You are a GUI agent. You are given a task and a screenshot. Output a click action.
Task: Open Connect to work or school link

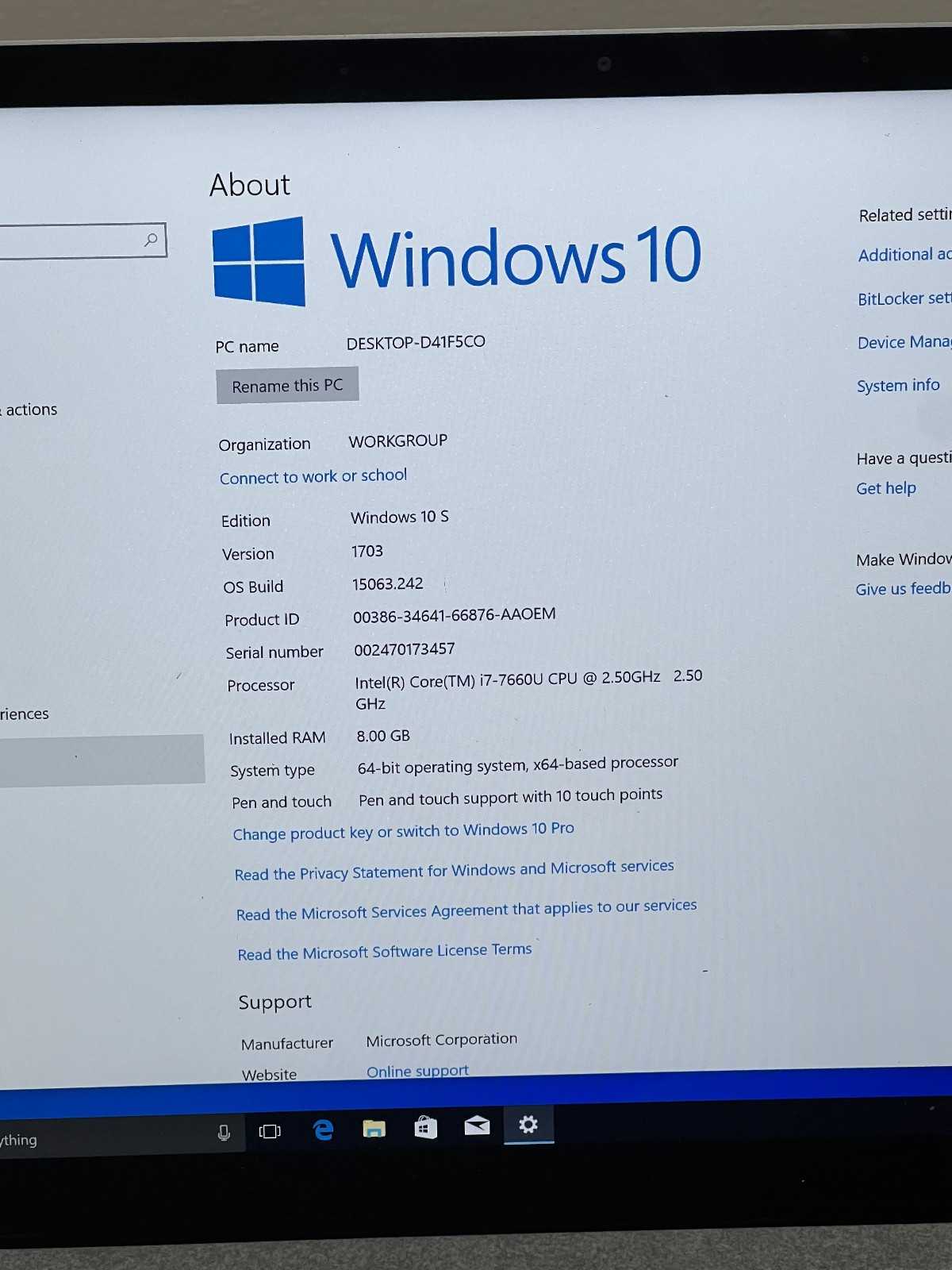[313, 476]
